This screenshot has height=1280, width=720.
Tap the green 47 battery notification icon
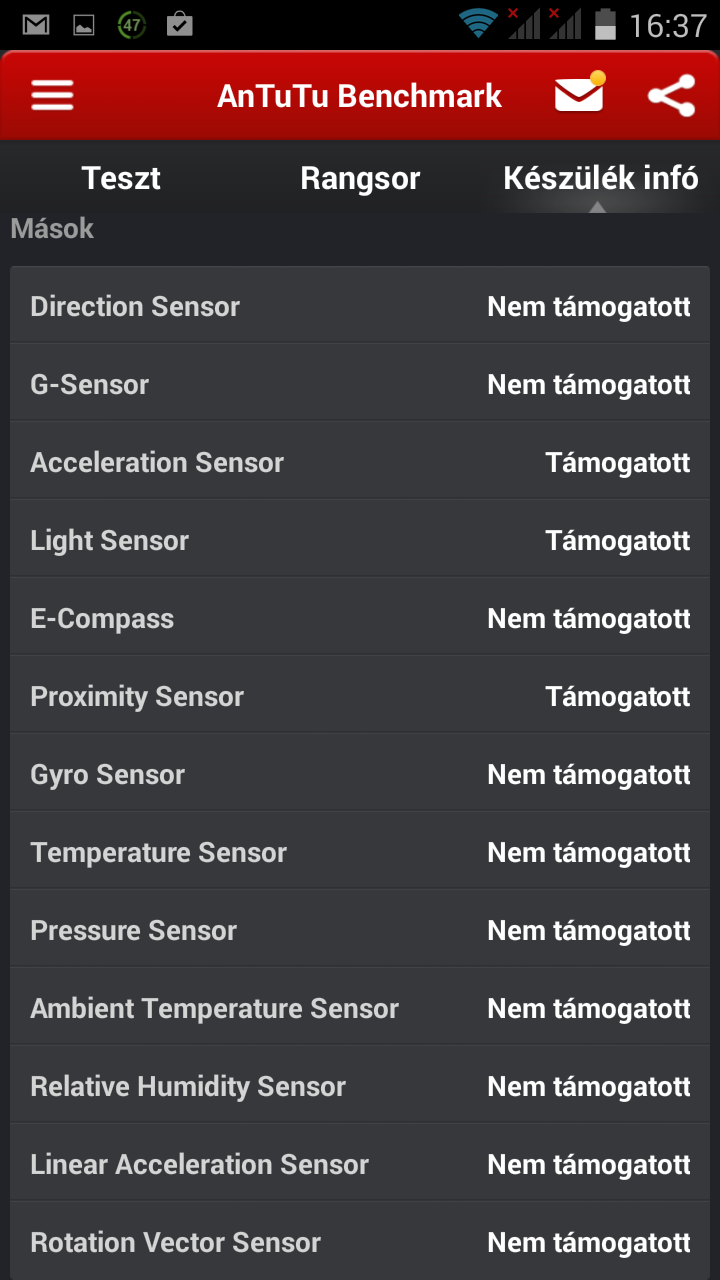click(131, 24)
